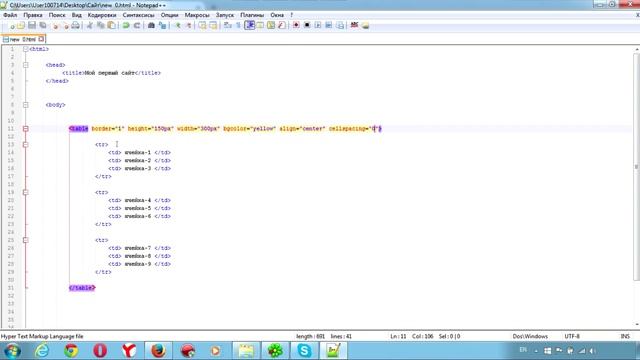Toggle the highlighted Indent Guide button
Screen dimensions: 640x360
coord(250,25)
